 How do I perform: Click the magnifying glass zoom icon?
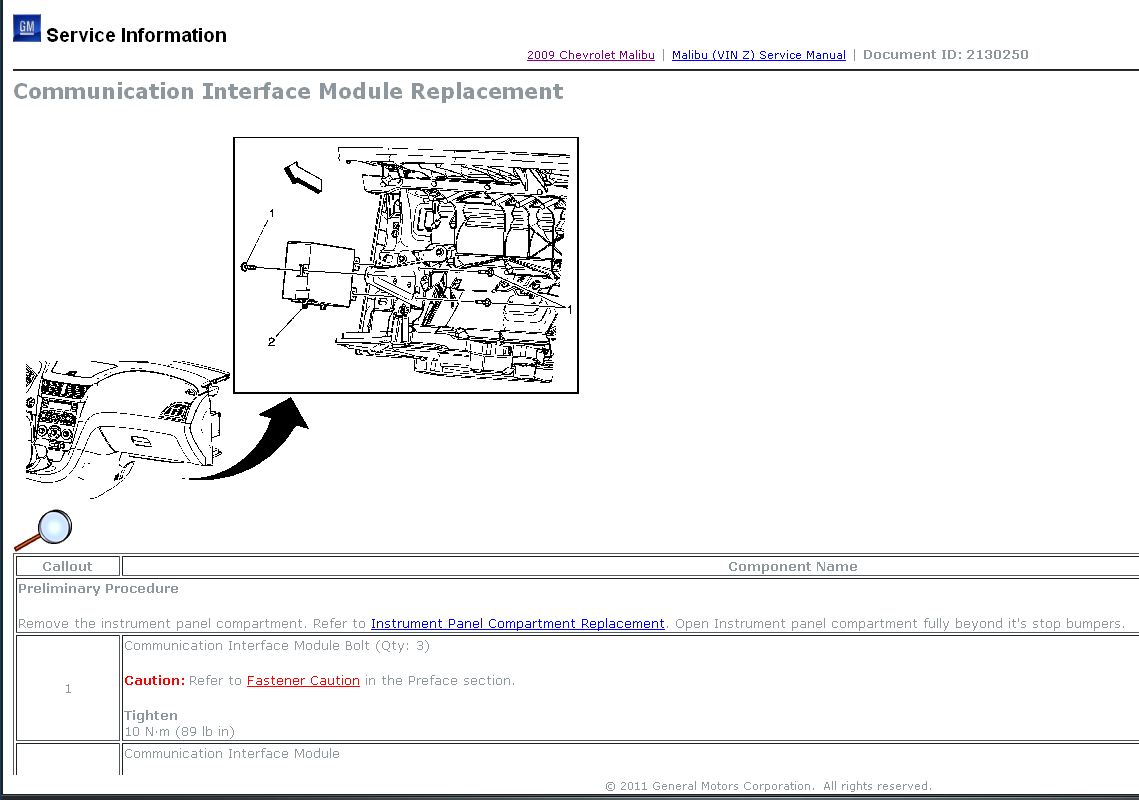[44, 530]
